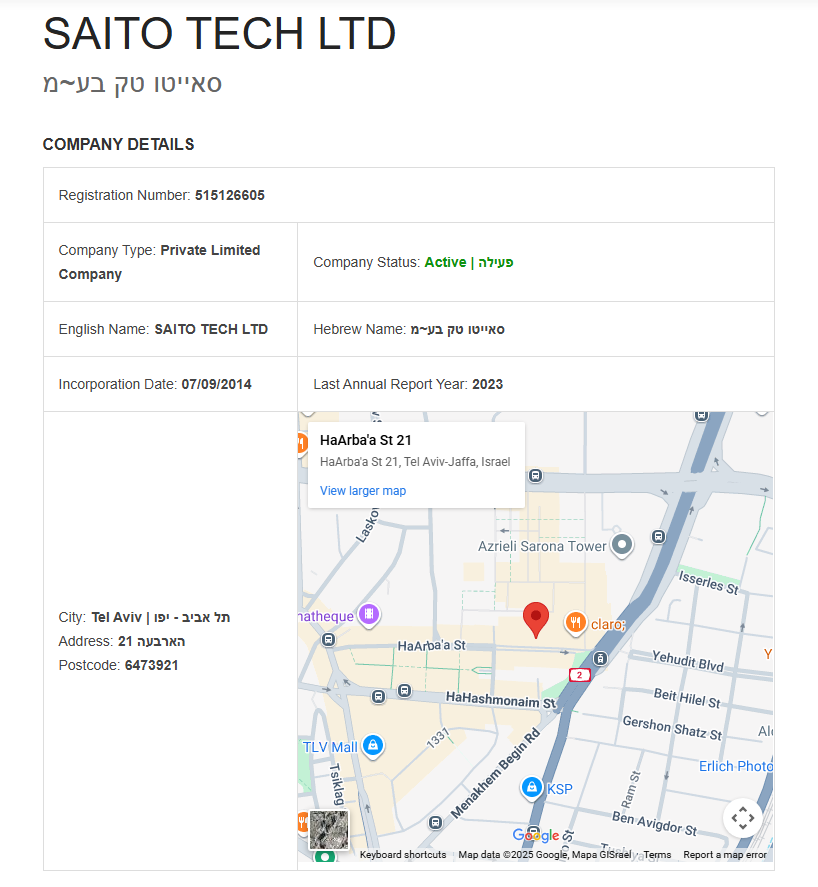Click the Route 2 highway shield
The height and width of the screenshot is (887, 818).
pyautogui.click(x=580, y=675)
